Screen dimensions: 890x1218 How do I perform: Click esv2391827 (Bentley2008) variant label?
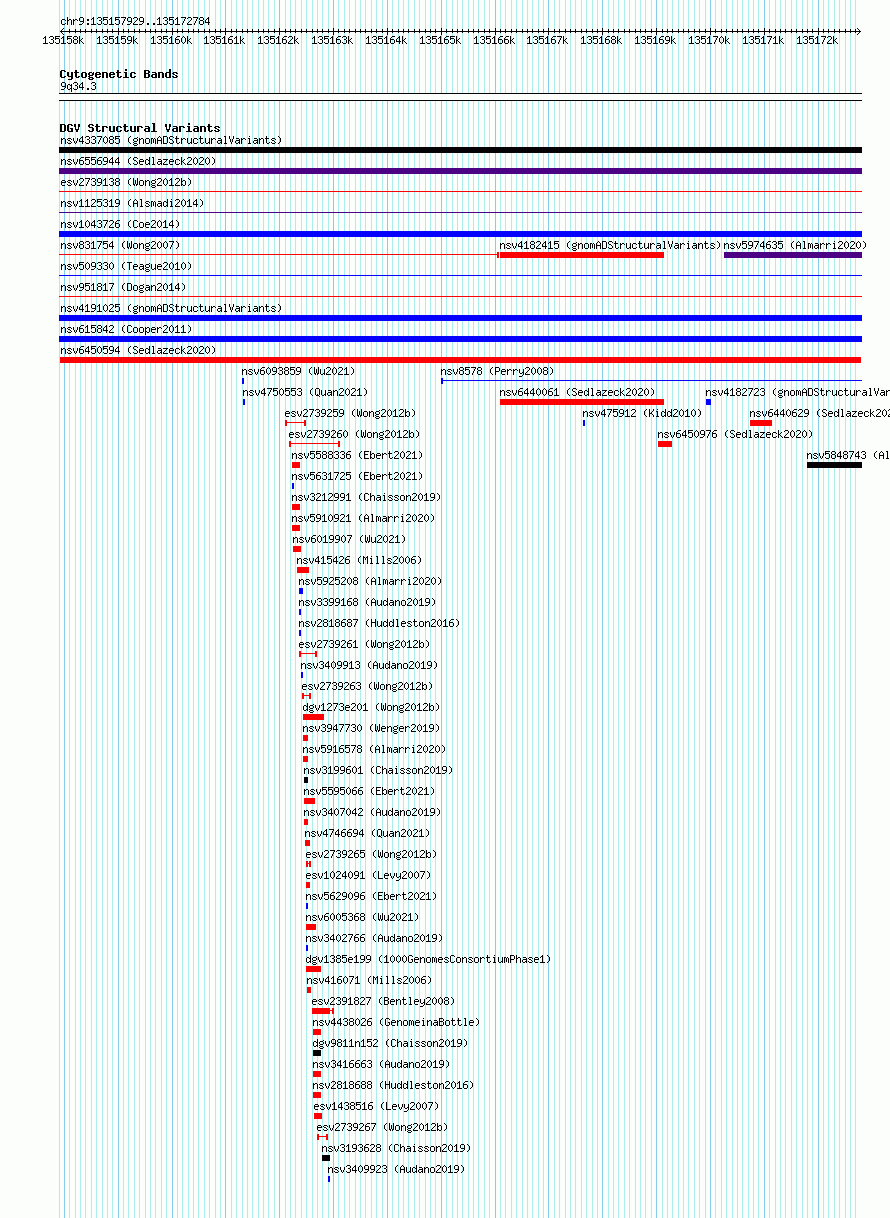coord(383,1001)
